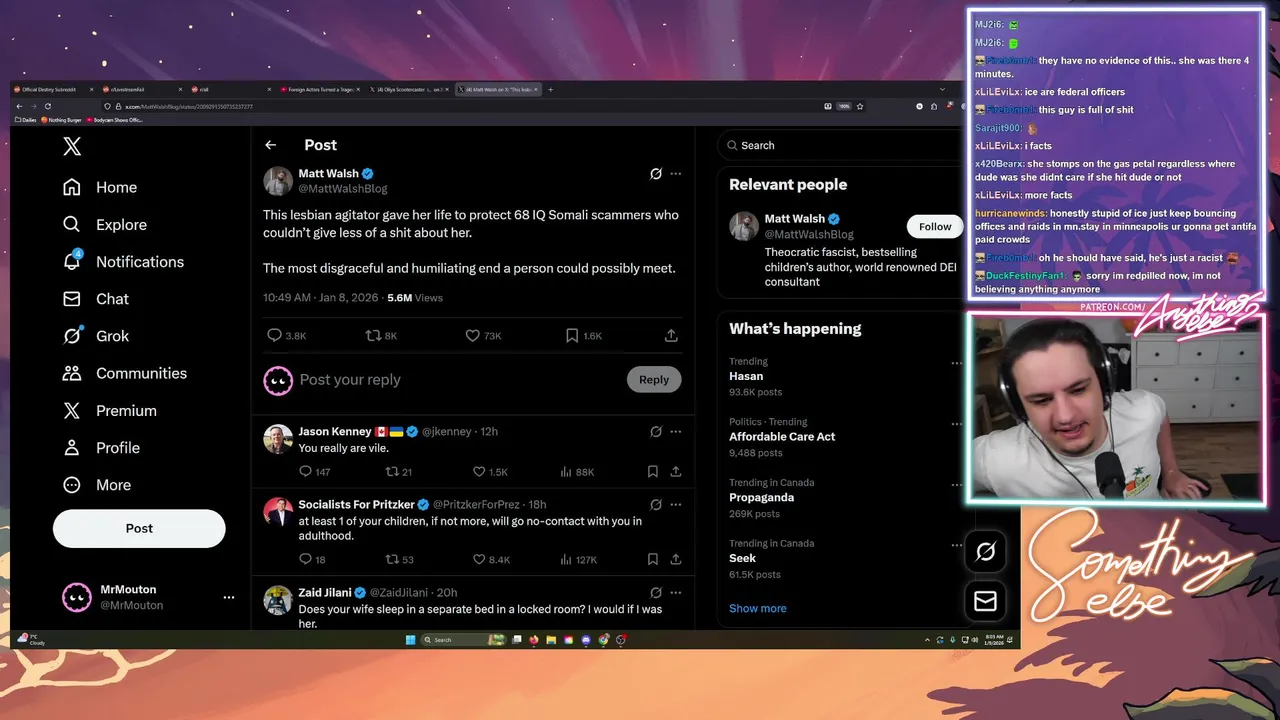
Task: Bookmark Socialists For Pritzker reply
Action: click(x=653, y=560)
